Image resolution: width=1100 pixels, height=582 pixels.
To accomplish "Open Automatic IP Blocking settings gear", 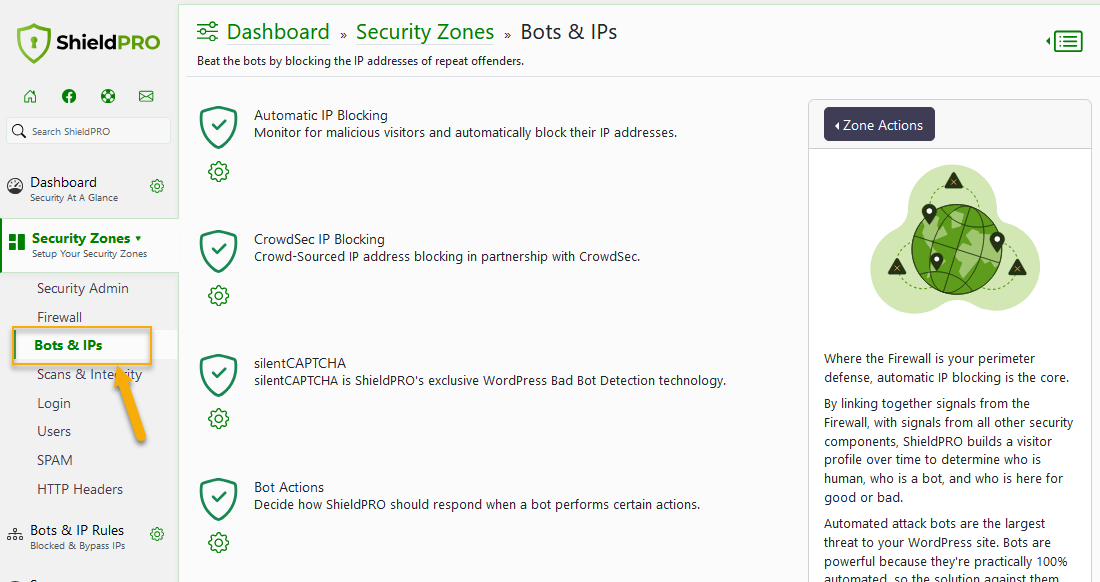I will (218, 171).
